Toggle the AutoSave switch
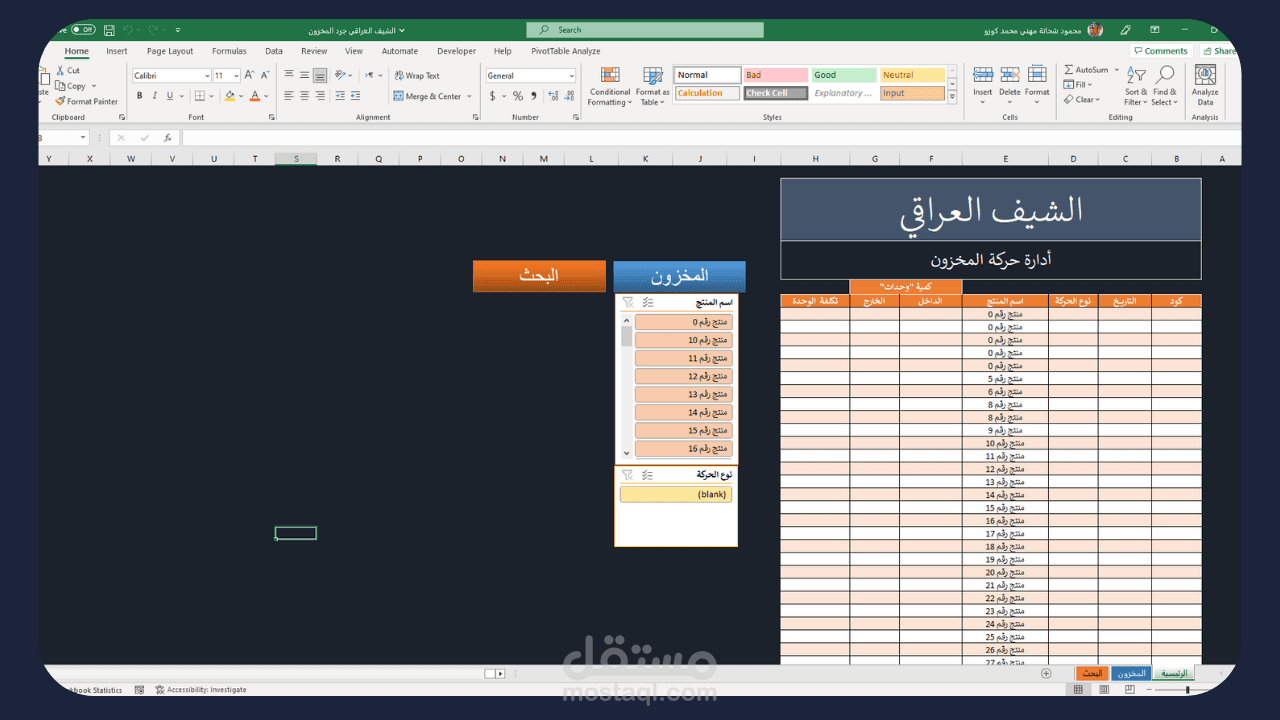This screenshot has height=720, width=1280. [x=84, y=30]
